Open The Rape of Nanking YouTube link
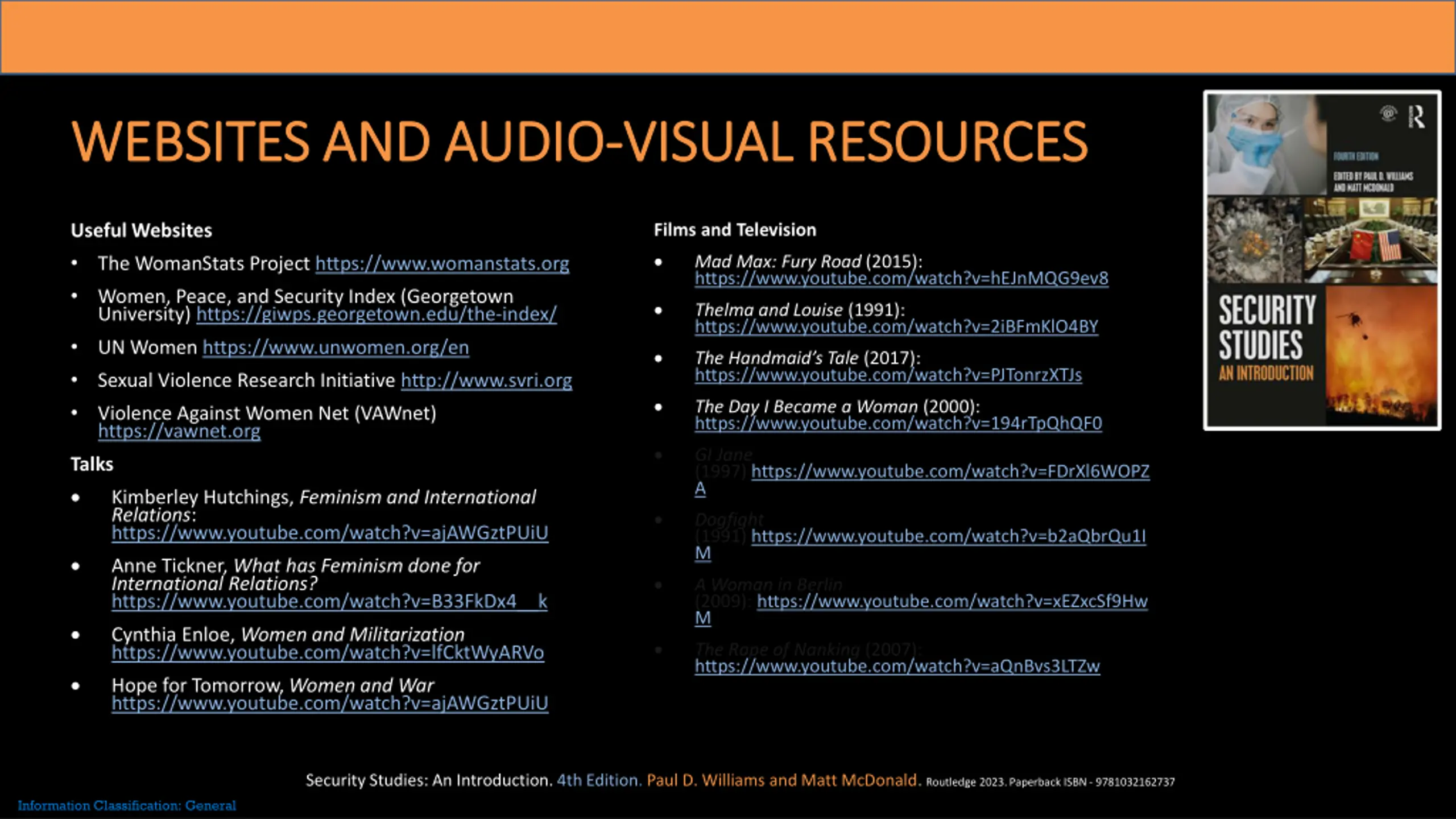Image resolution: width=1456 pixels, height=819 pixels. 897,666
